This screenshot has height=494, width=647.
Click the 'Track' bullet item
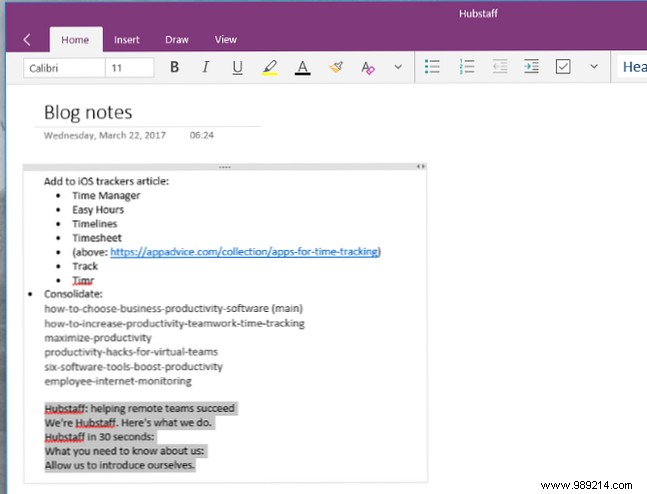(85, 266)
